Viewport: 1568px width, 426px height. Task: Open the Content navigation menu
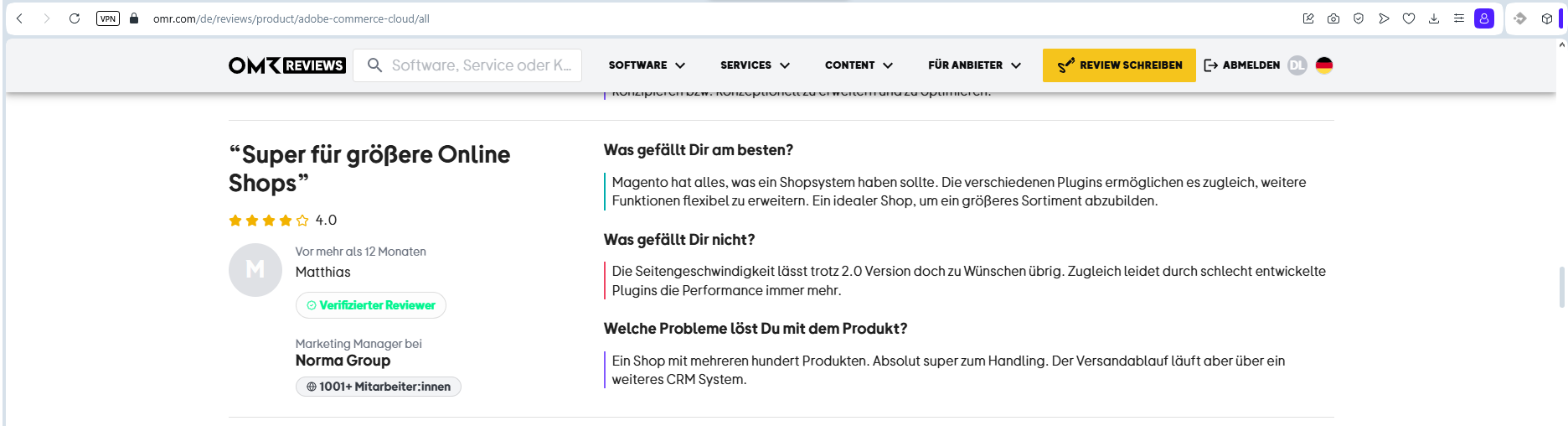(x=859, y=65)
